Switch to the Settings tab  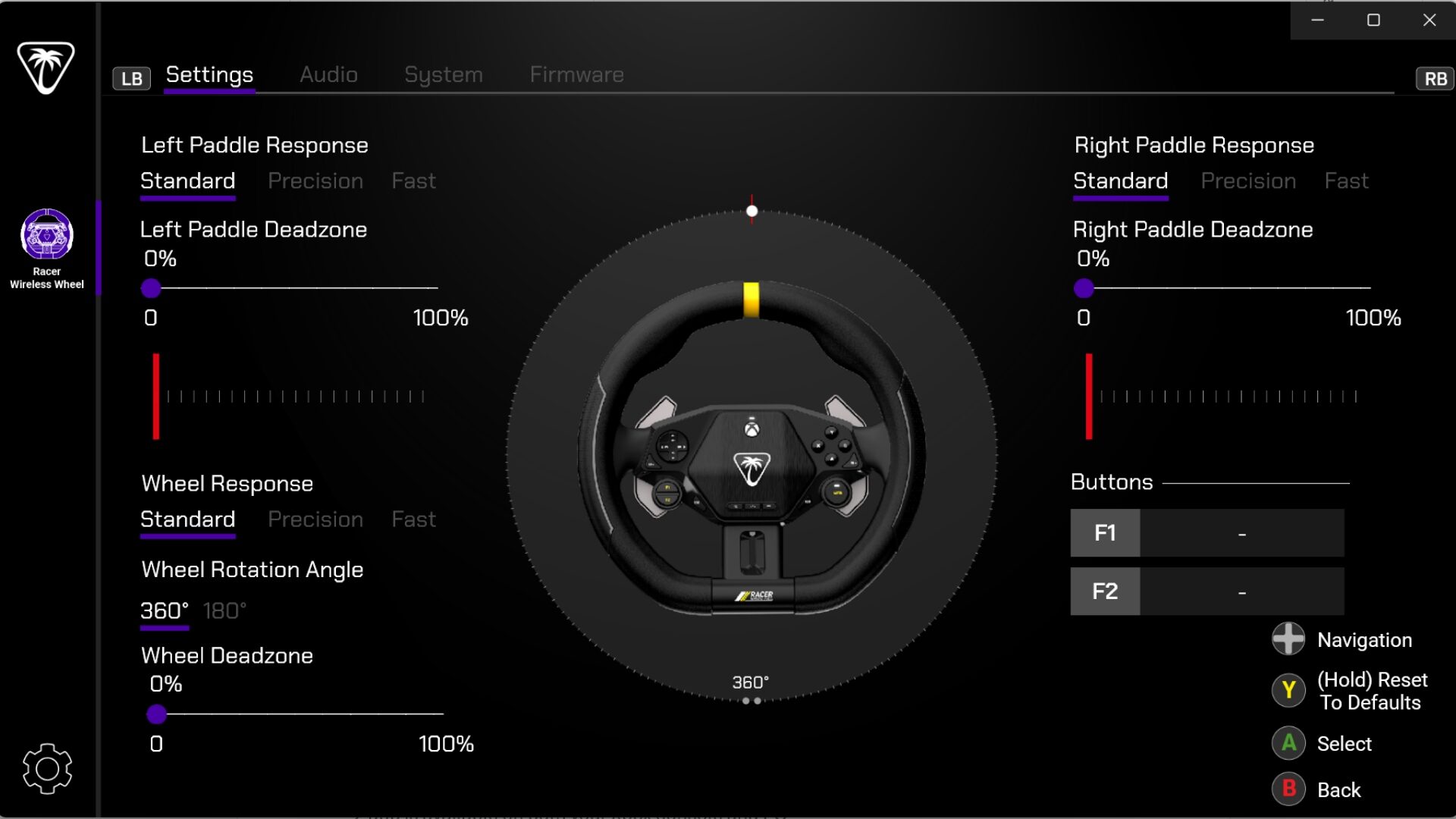209,75
